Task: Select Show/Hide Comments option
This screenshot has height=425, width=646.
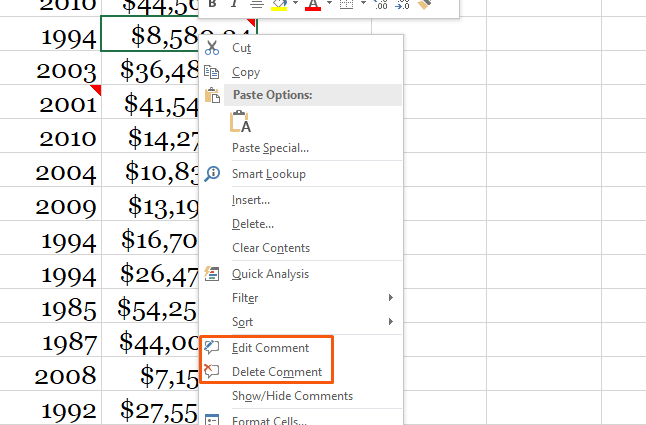Action: [x=292, y=396]
